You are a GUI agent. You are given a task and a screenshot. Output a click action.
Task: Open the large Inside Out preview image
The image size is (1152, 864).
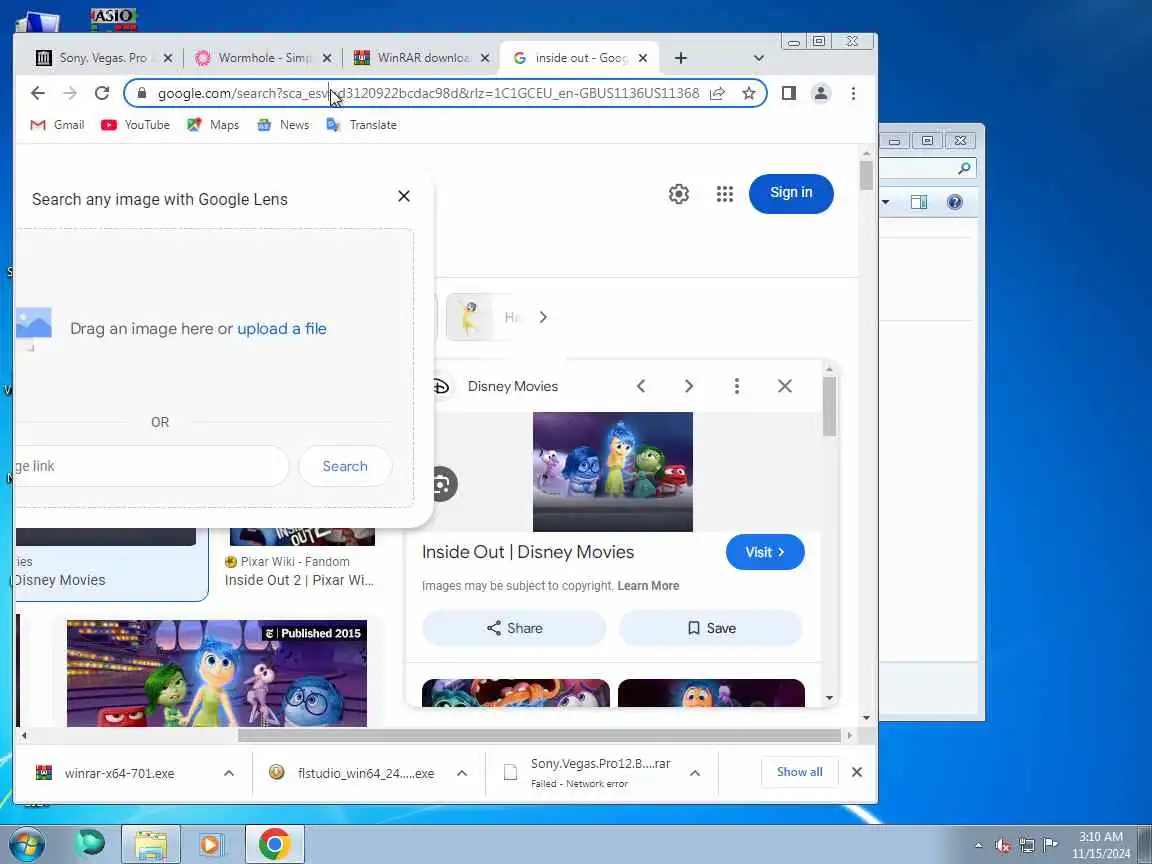[613, 472]
